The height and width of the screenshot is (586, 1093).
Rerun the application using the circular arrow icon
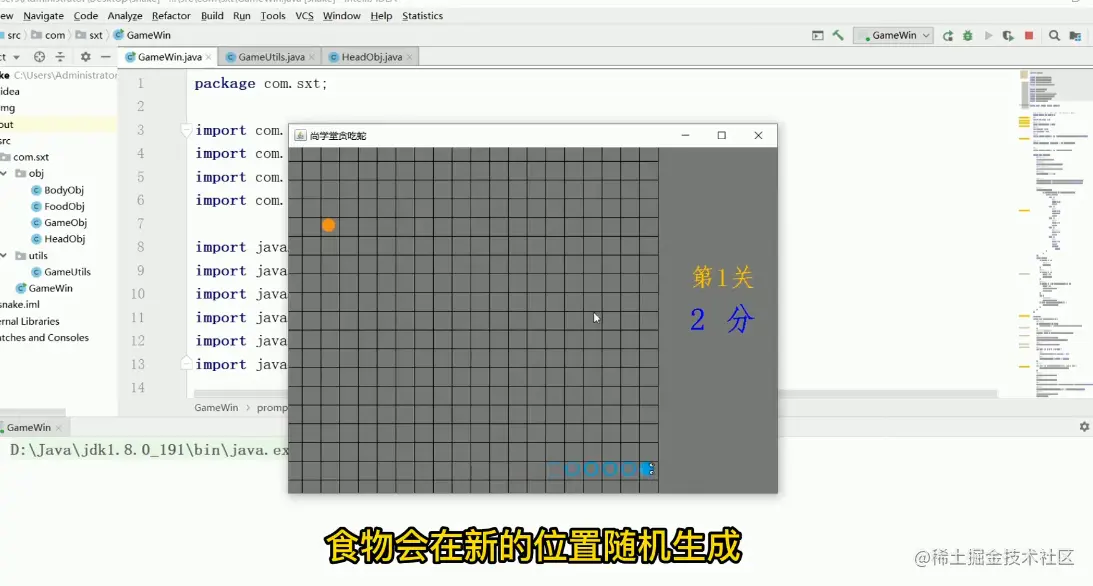(948, 34)
